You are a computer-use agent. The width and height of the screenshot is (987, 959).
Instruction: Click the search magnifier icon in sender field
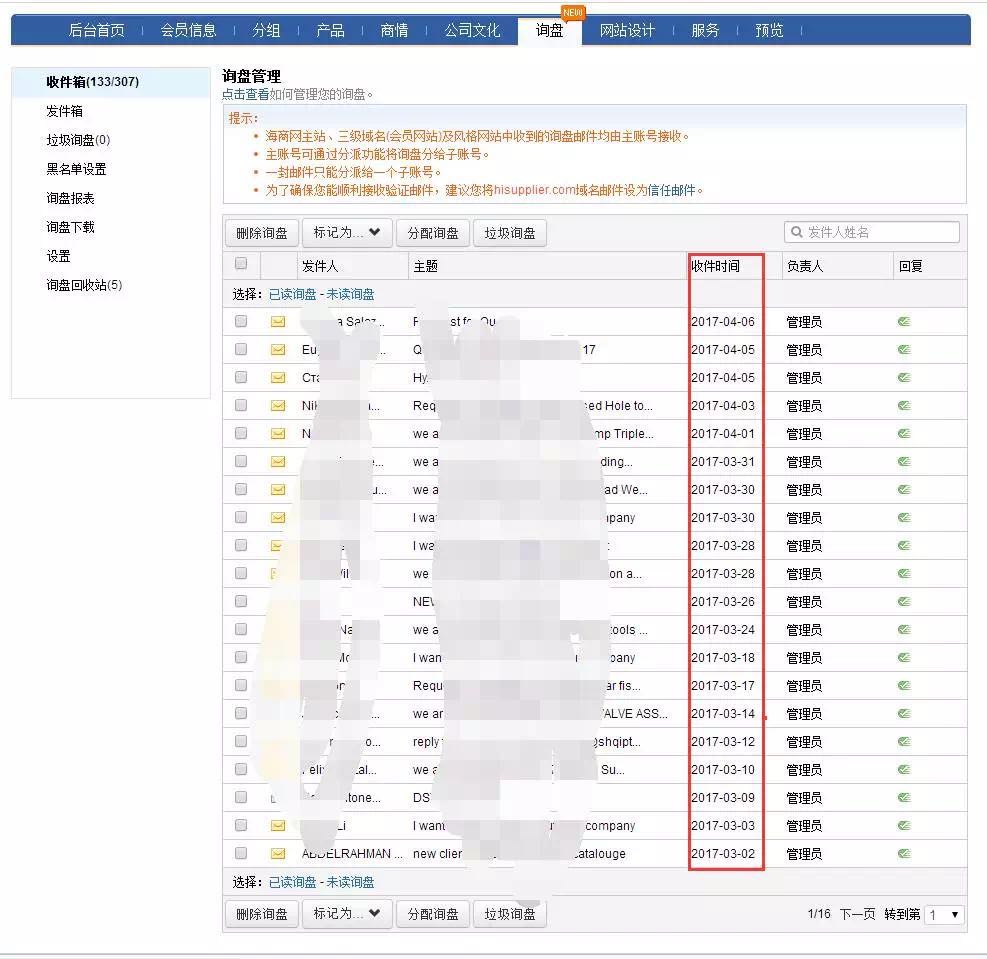pyautogui.click(x=797, y=232)
